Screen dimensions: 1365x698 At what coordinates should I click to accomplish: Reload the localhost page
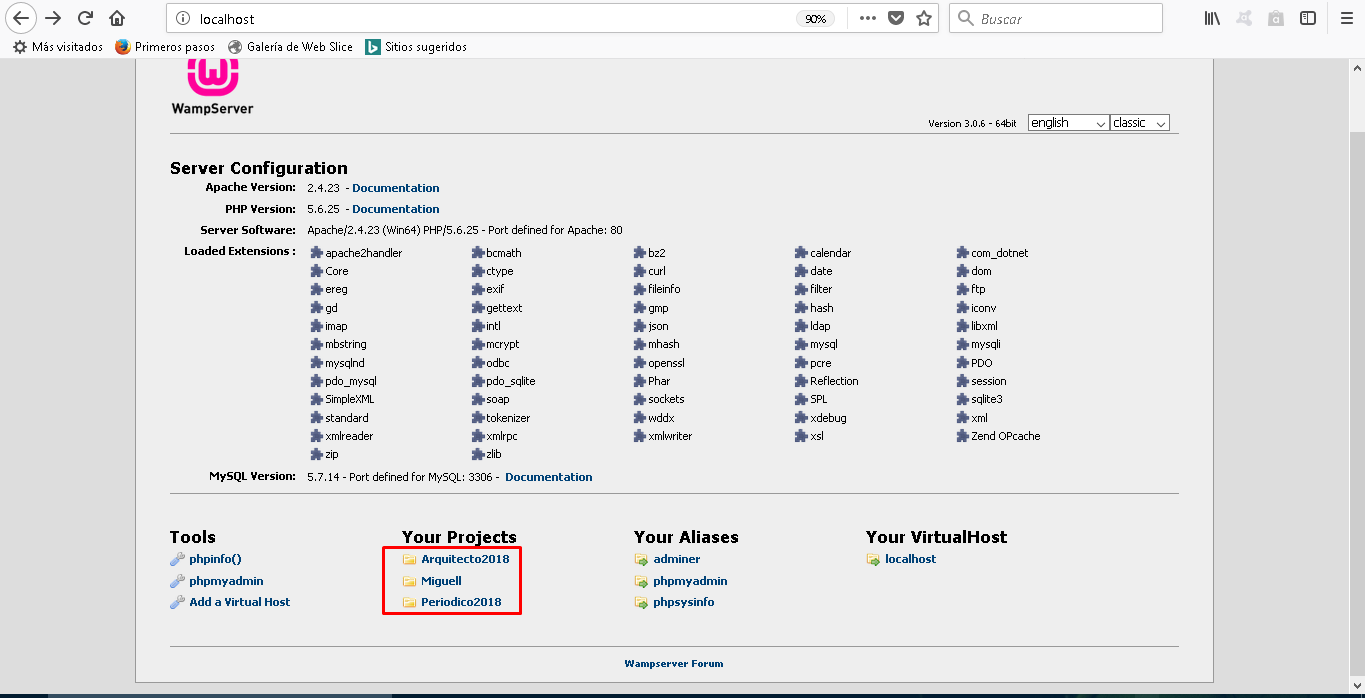click(x=86, y=18)
